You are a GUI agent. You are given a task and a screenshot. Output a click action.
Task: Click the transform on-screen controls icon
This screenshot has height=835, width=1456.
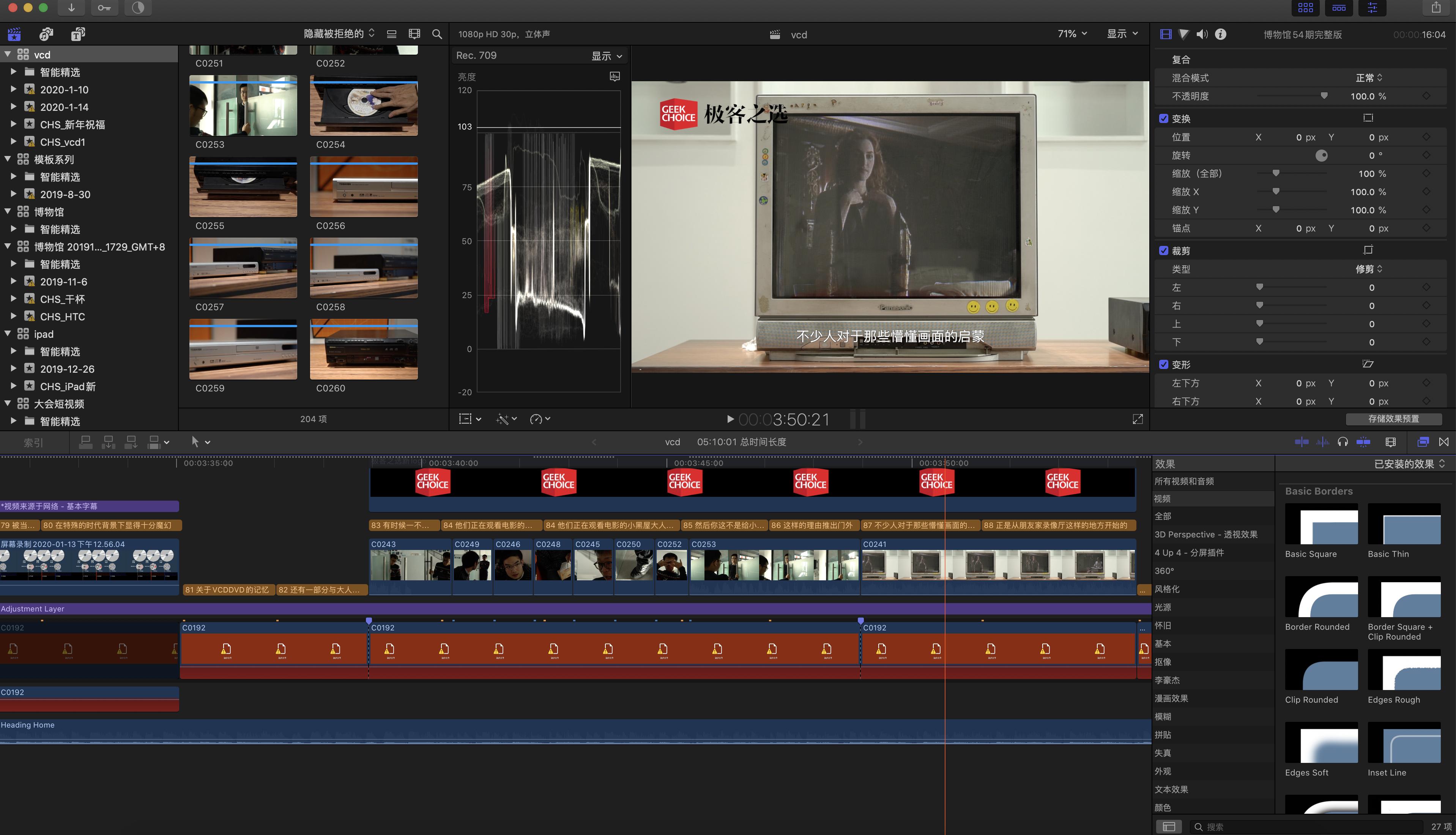[x=1368, y=118]
